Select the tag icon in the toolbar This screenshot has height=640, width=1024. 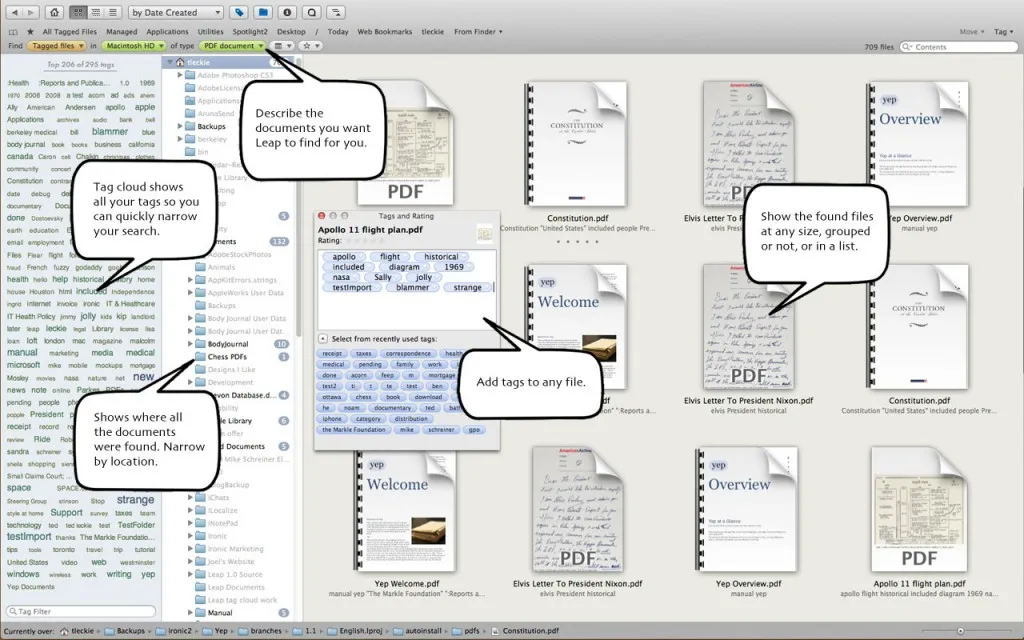tap(239, 12)
